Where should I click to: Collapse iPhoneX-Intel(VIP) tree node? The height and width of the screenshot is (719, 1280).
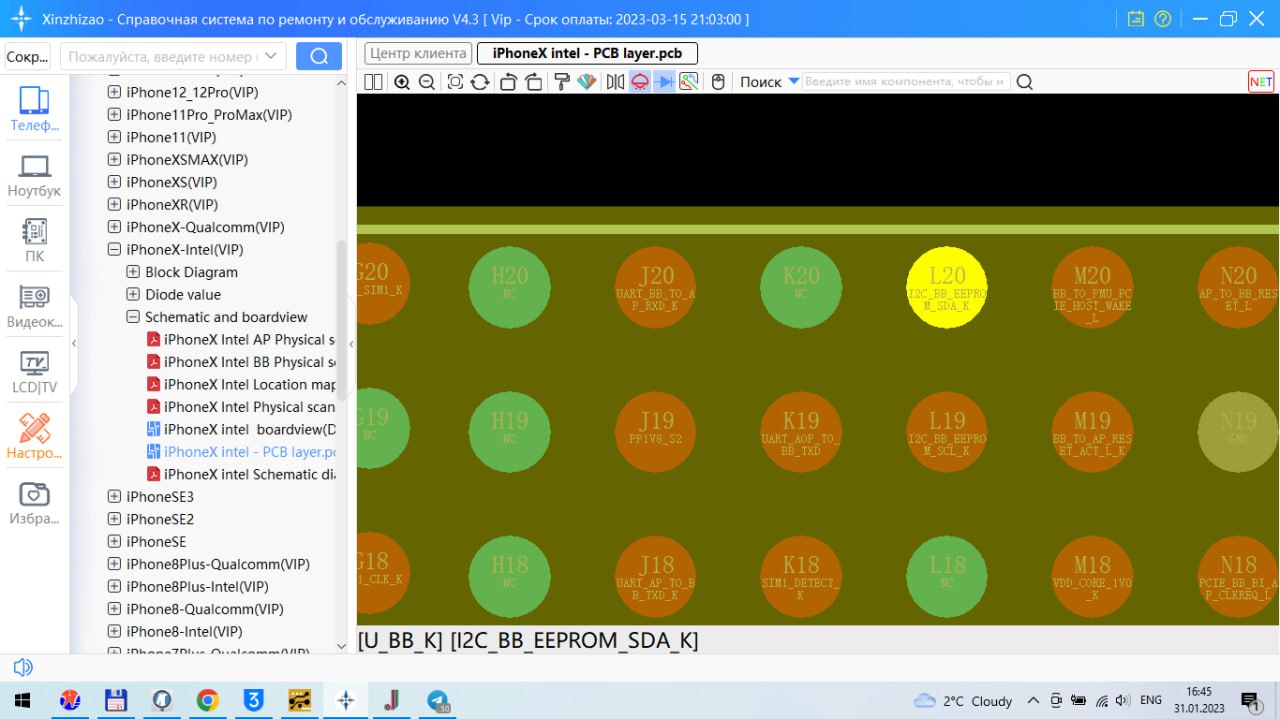(x=114, y=250)
